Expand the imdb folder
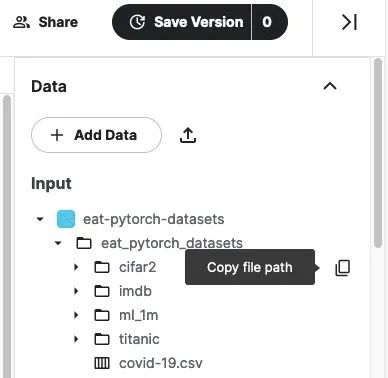This screenshot has width=388, height=378. point(76,291)
